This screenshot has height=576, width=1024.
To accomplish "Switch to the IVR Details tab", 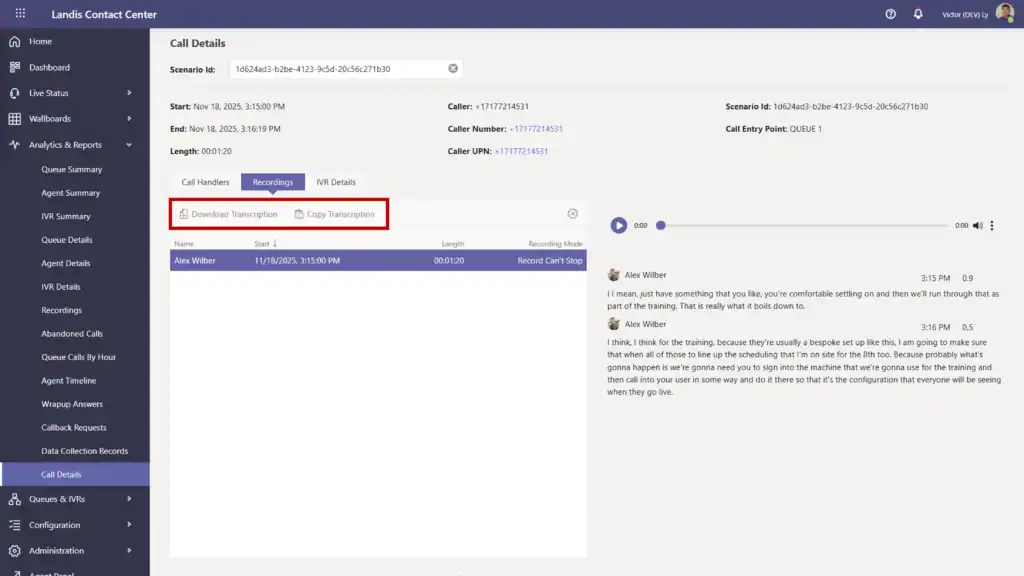I will point(336,182).
